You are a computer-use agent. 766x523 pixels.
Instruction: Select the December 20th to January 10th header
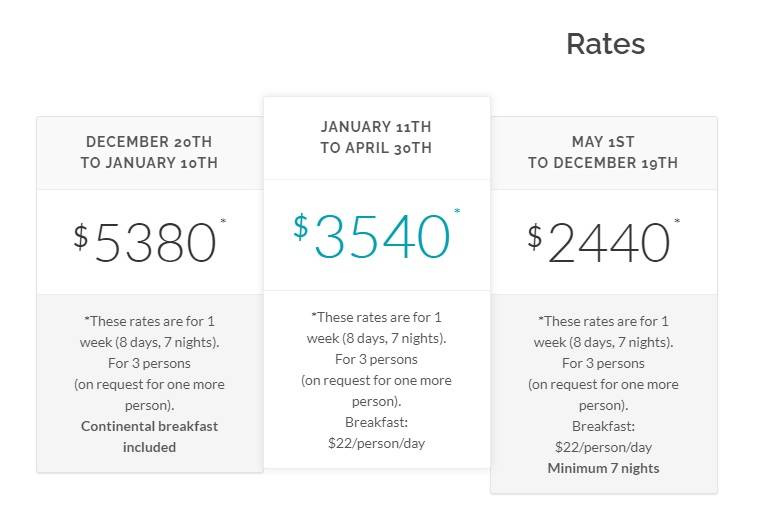[149, 152]
